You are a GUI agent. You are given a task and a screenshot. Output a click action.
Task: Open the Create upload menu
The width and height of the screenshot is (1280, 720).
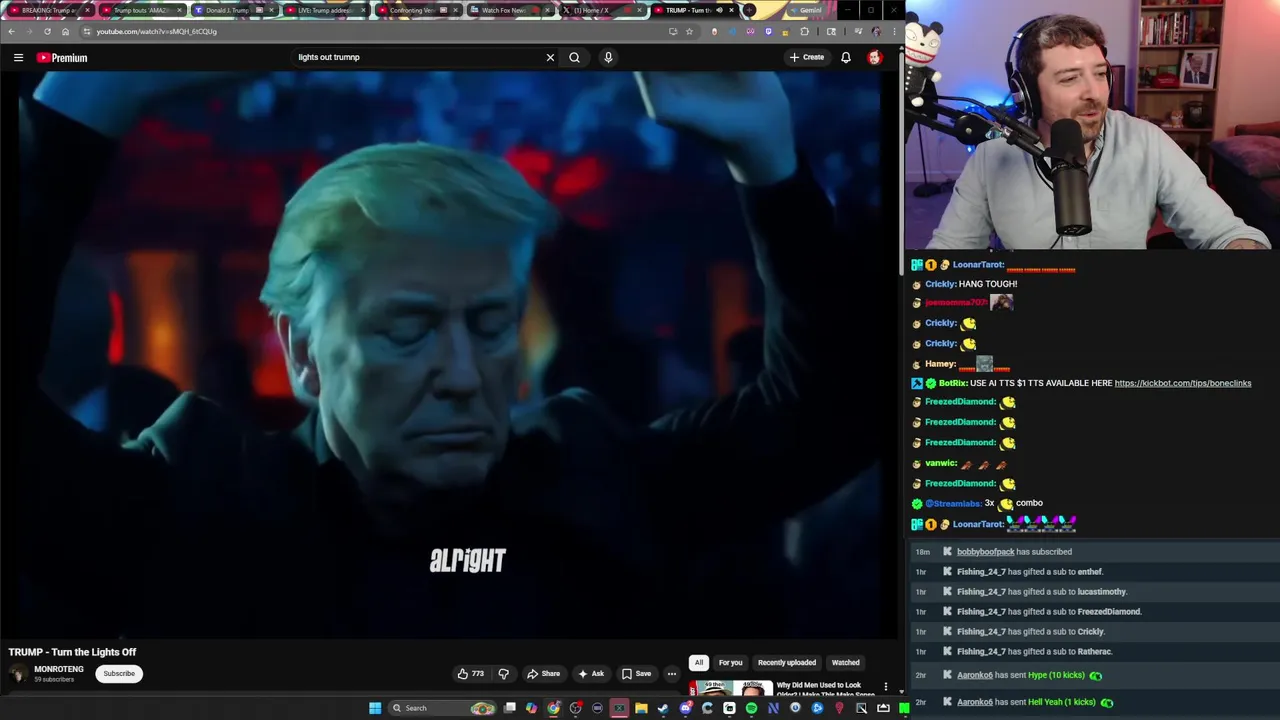click(x=807, y=57)
